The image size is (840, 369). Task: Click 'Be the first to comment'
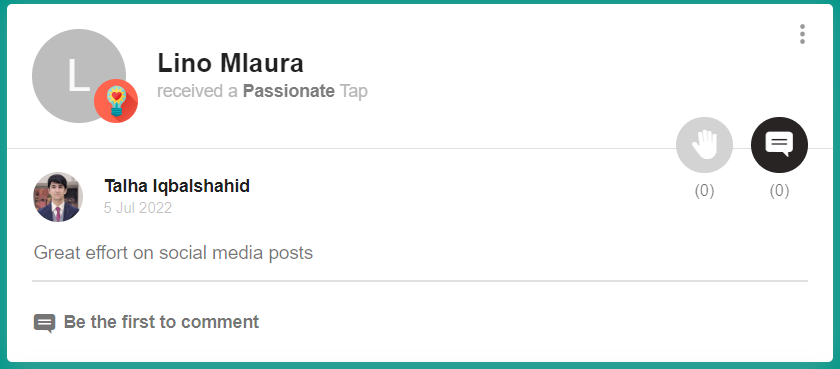click(x=161, y=322)
